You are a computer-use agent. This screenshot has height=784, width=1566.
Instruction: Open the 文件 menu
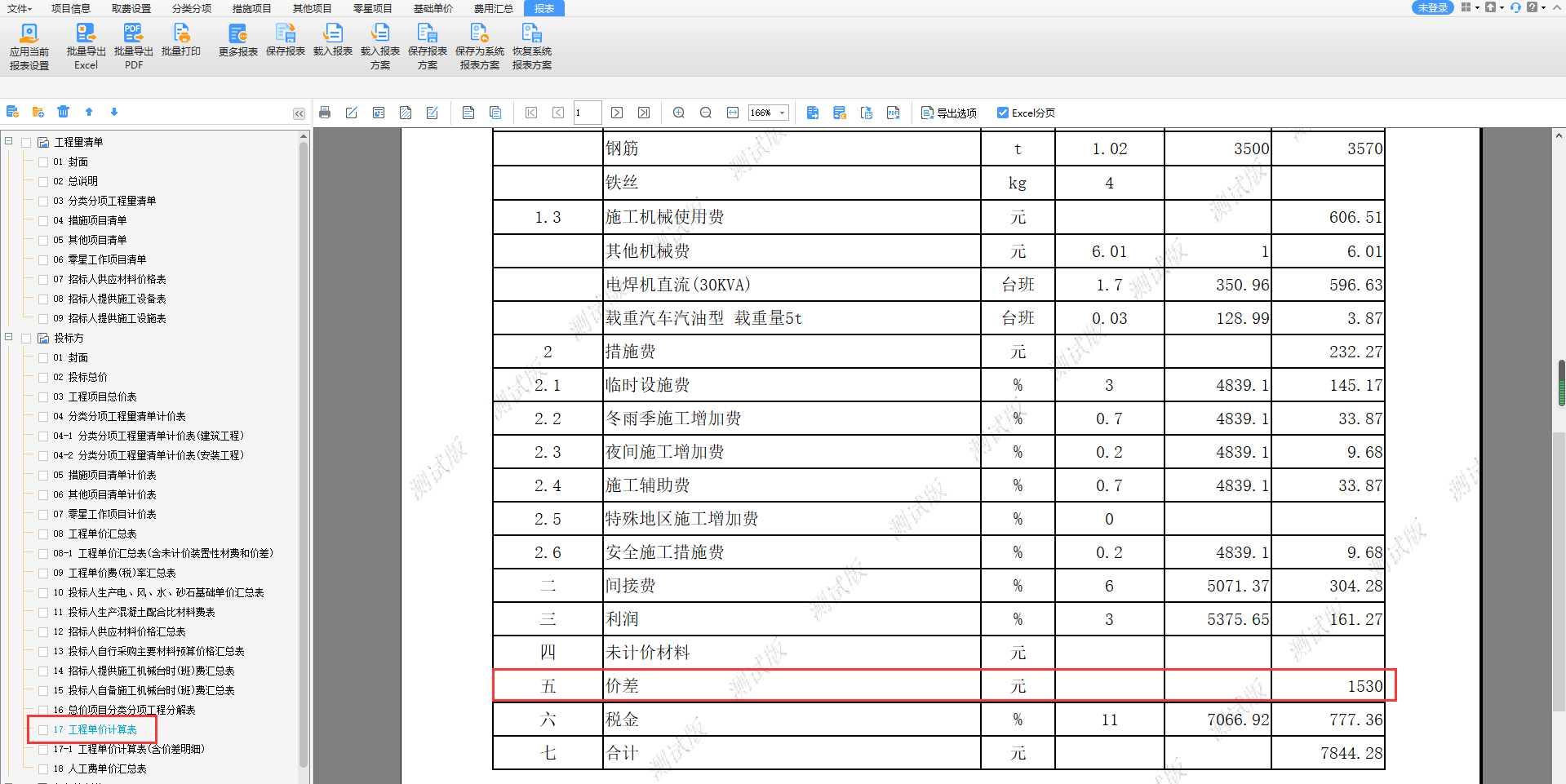pyautogui.click(x=19, y=8)
